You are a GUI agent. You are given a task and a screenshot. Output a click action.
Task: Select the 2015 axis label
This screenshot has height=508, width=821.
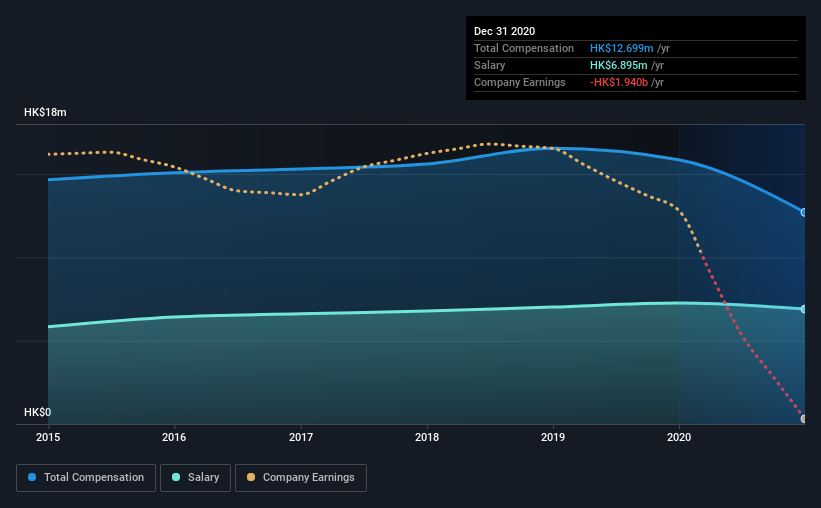48,437
